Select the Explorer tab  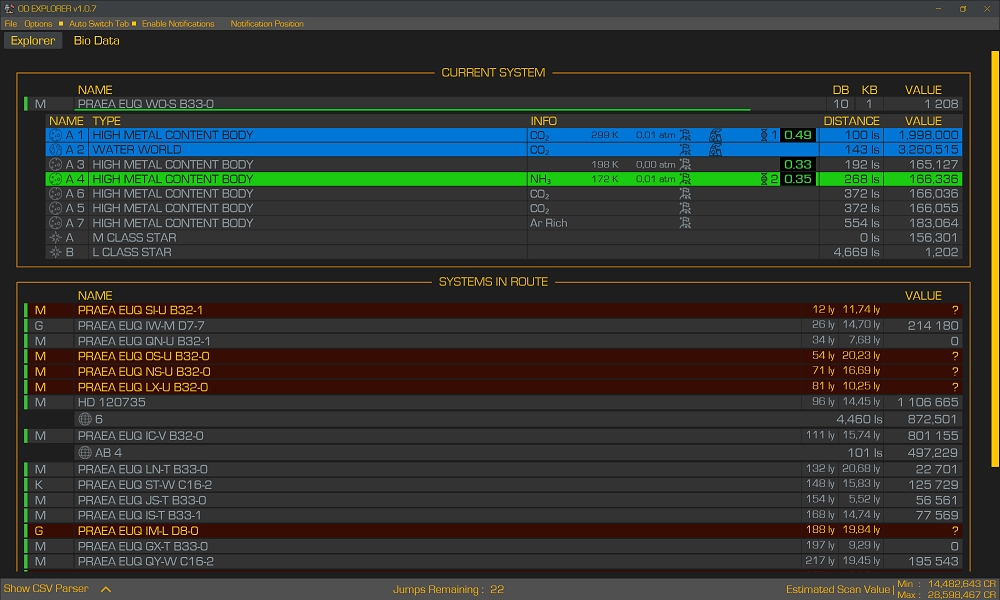(33, 41)
